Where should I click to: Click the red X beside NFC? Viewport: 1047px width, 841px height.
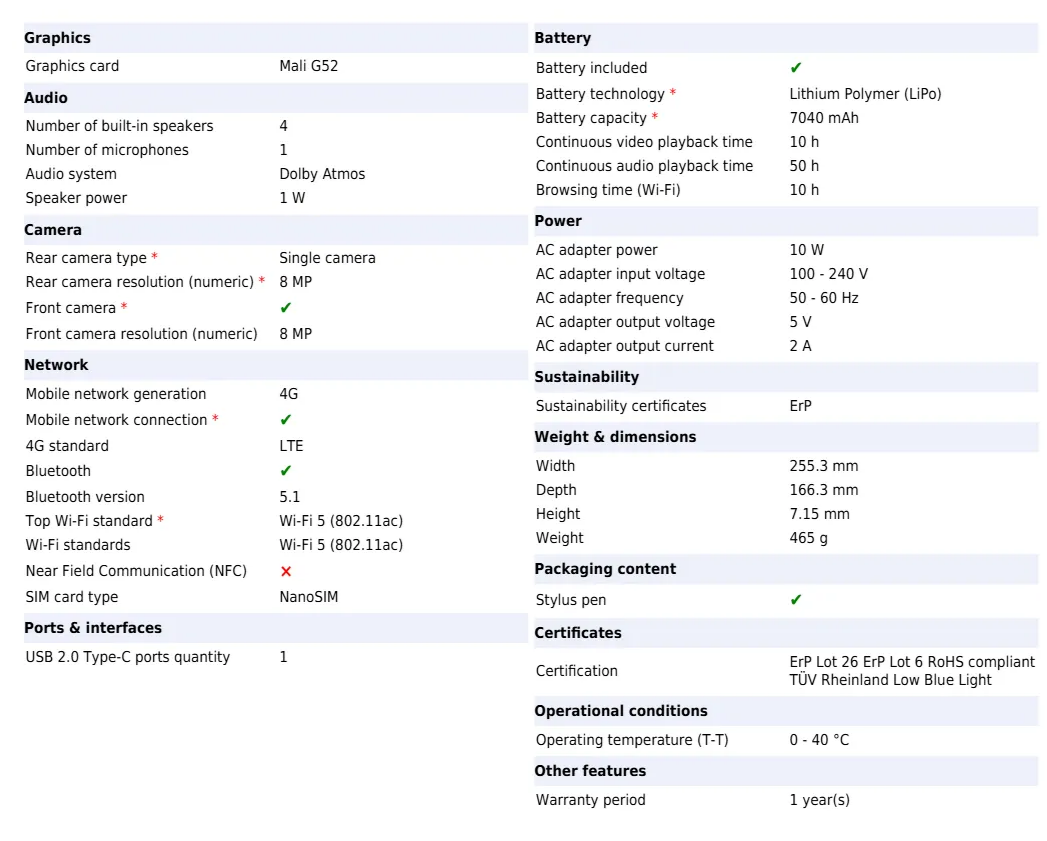point(286,571)
